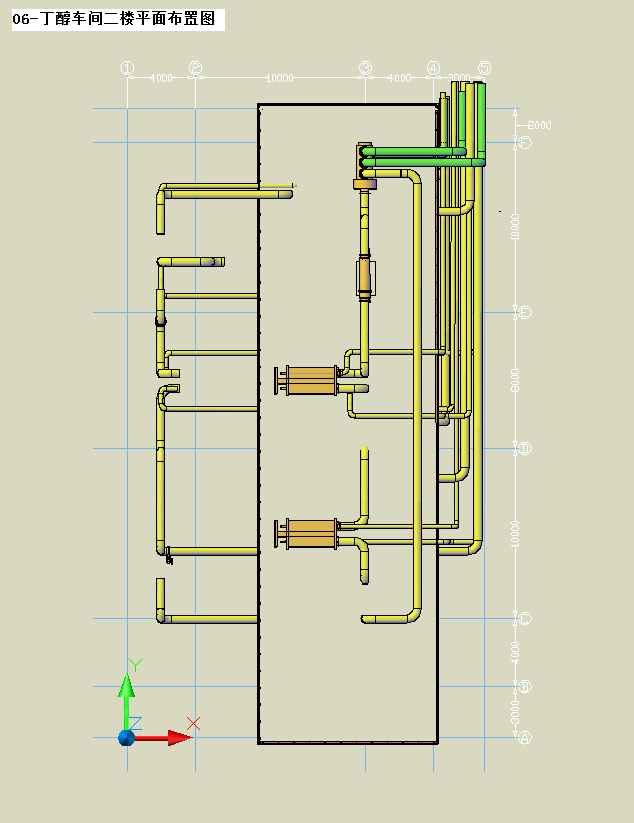Select grid axis bubble A on right
This screenshot has height=823, width=634.
[x=525, y=737]
